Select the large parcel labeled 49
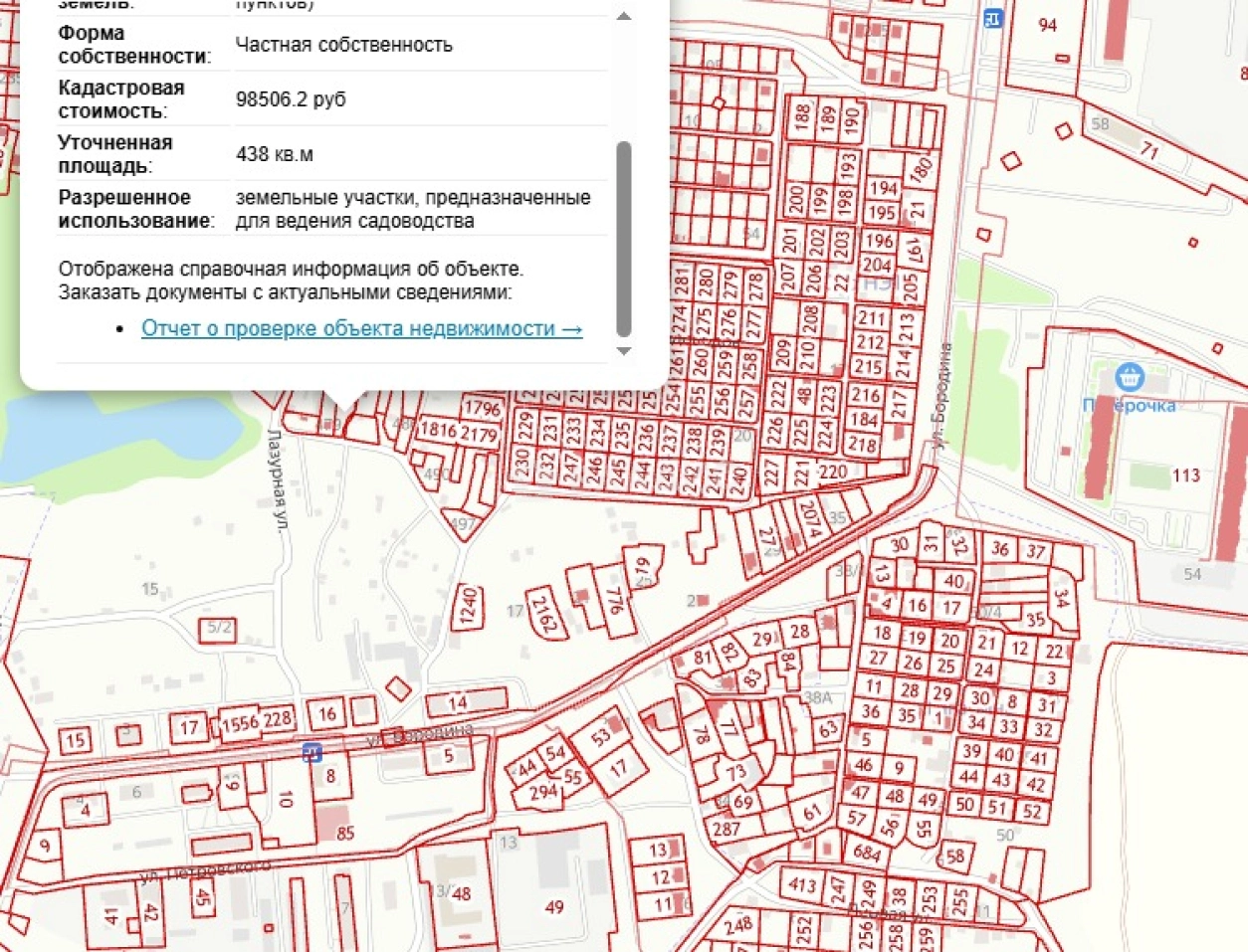This screenshot has height=952, width=1248. [554, 906]
